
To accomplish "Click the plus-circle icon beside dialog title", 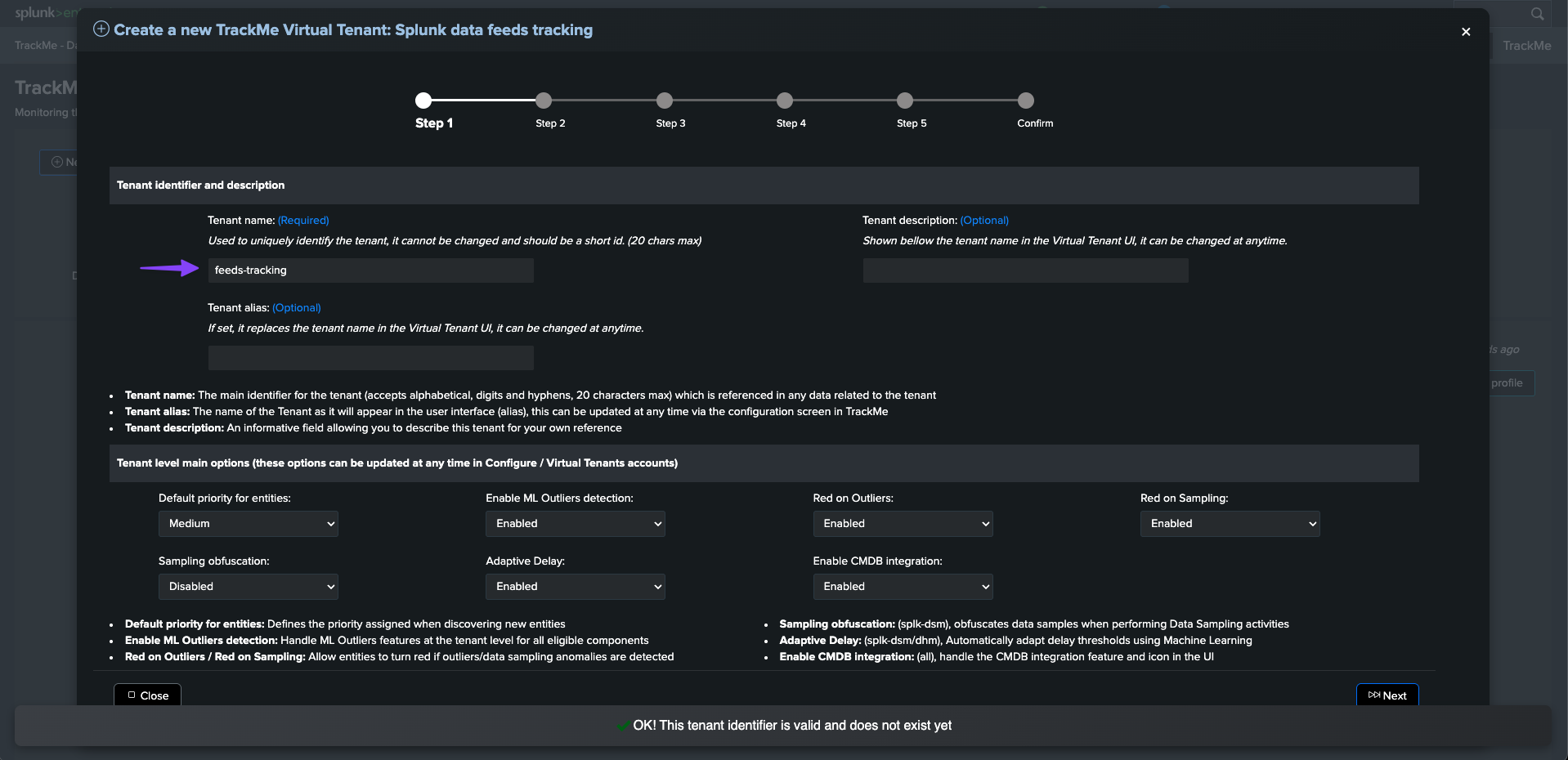I will tap(101, 29).
